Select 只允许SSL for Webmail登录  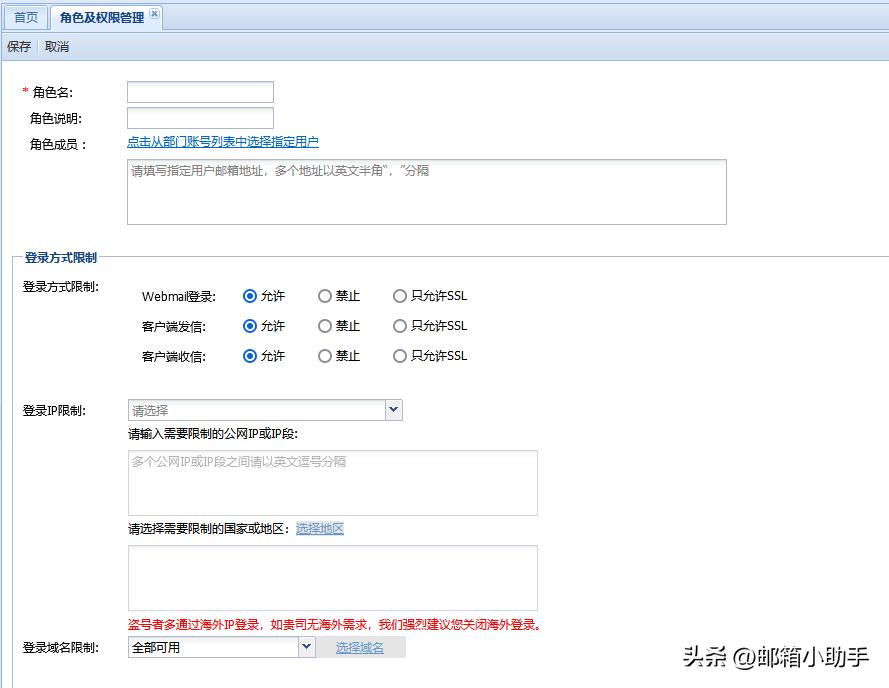pos(399,295)
